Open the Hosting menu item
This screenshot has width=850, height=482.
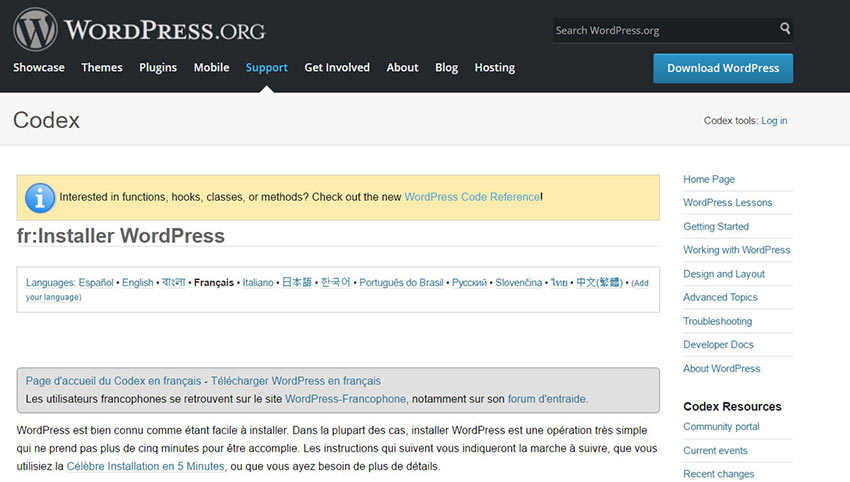(x=494, y=68)
